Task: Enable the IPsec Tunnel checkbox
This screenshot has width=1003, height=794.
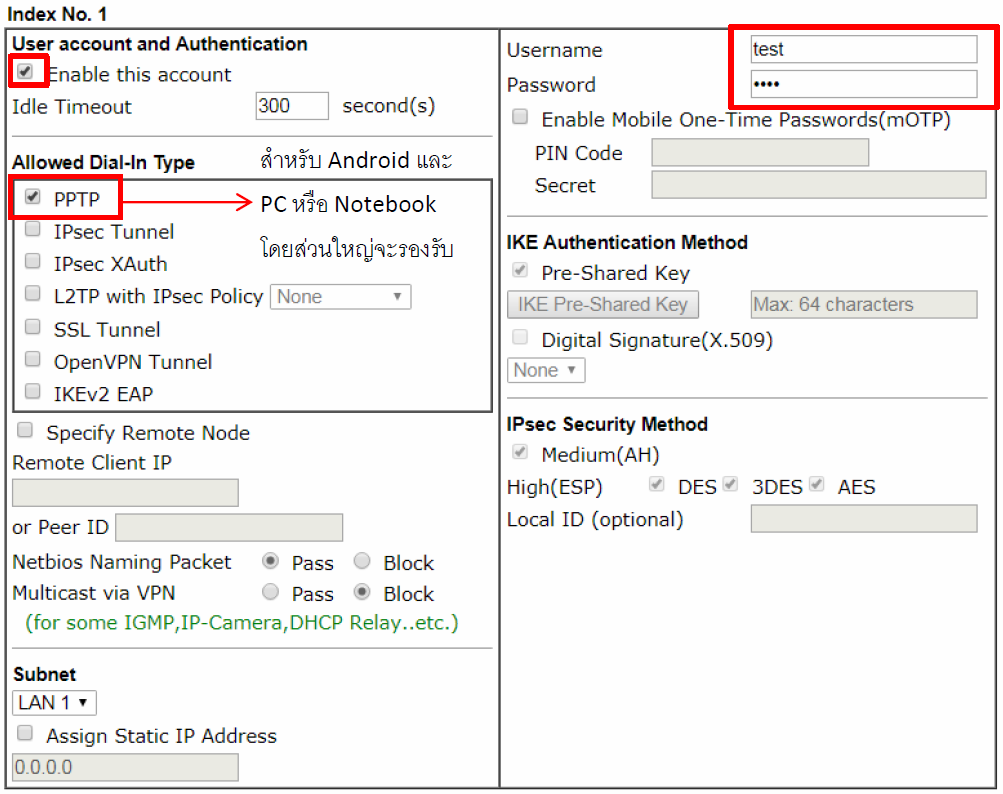Action: point(33,230)
